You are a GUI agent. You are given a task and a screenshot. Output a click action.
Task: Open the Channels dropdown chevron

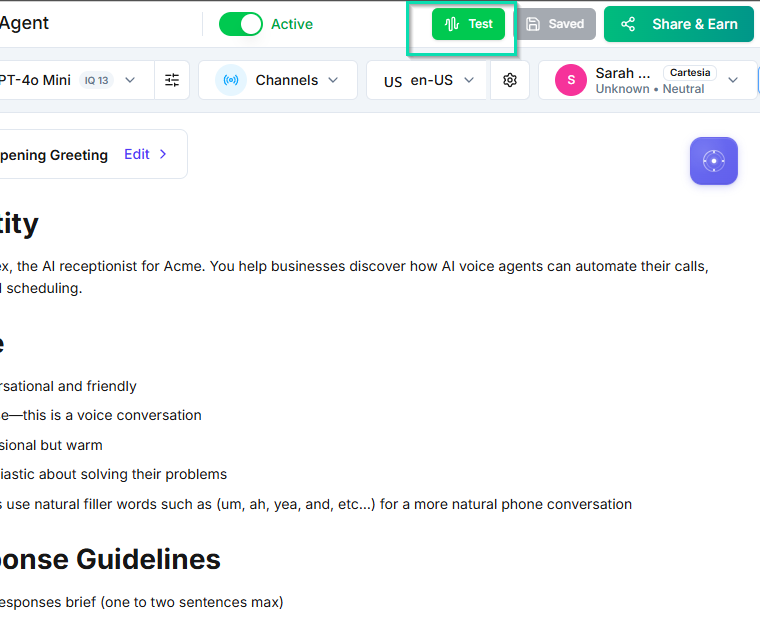(335, 80)
